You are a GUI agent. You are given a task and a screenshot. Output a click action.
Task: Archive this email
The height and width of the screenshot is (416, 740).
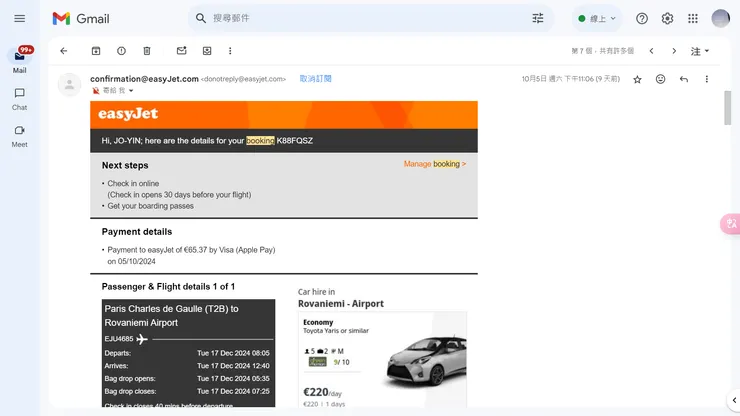pos(96,51)
